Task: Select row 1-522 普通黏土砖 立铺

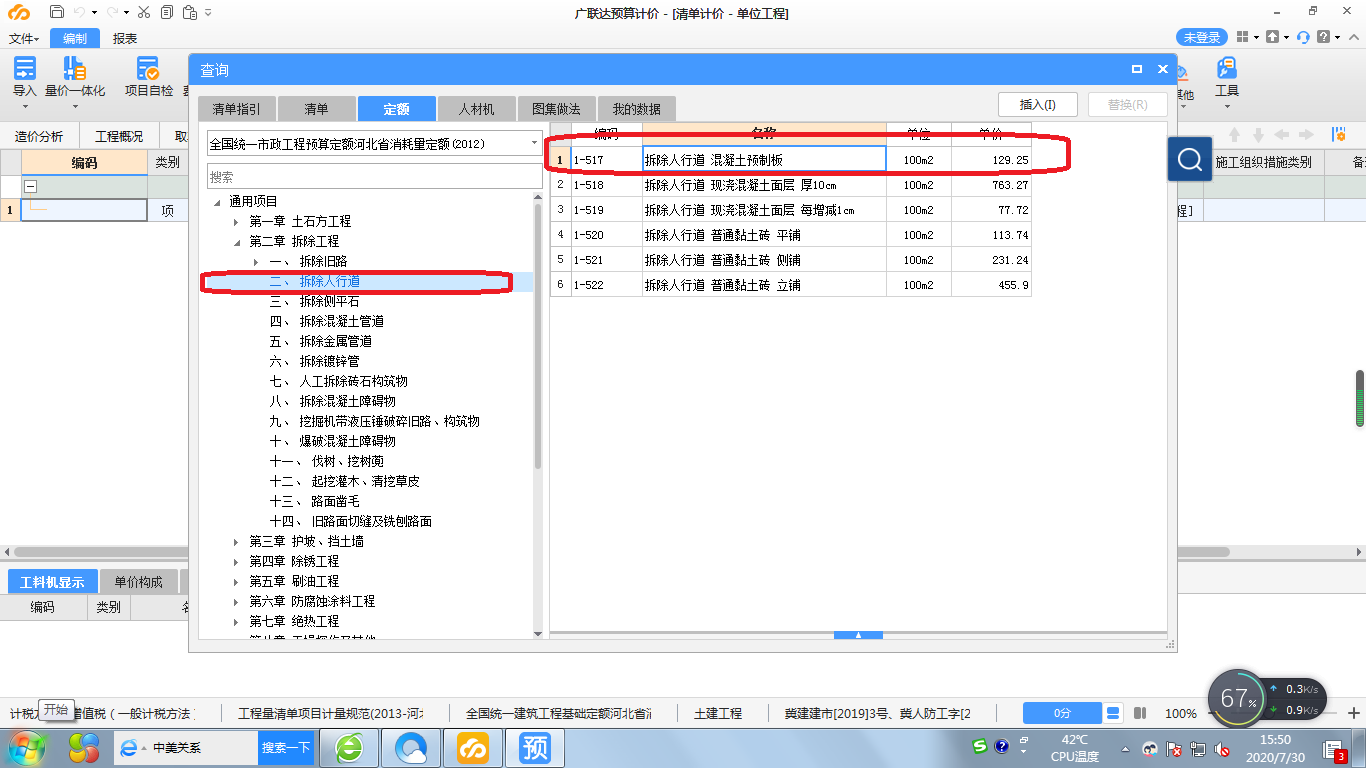Action: [x=790, y=285]
